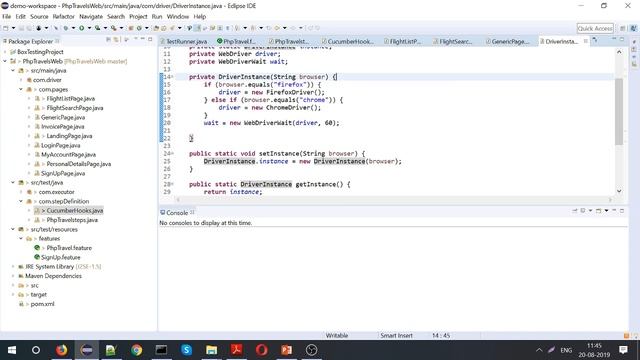Select the Java perspective icon
640x360 pixels.
pyautogui.click(x=633, y=28)
